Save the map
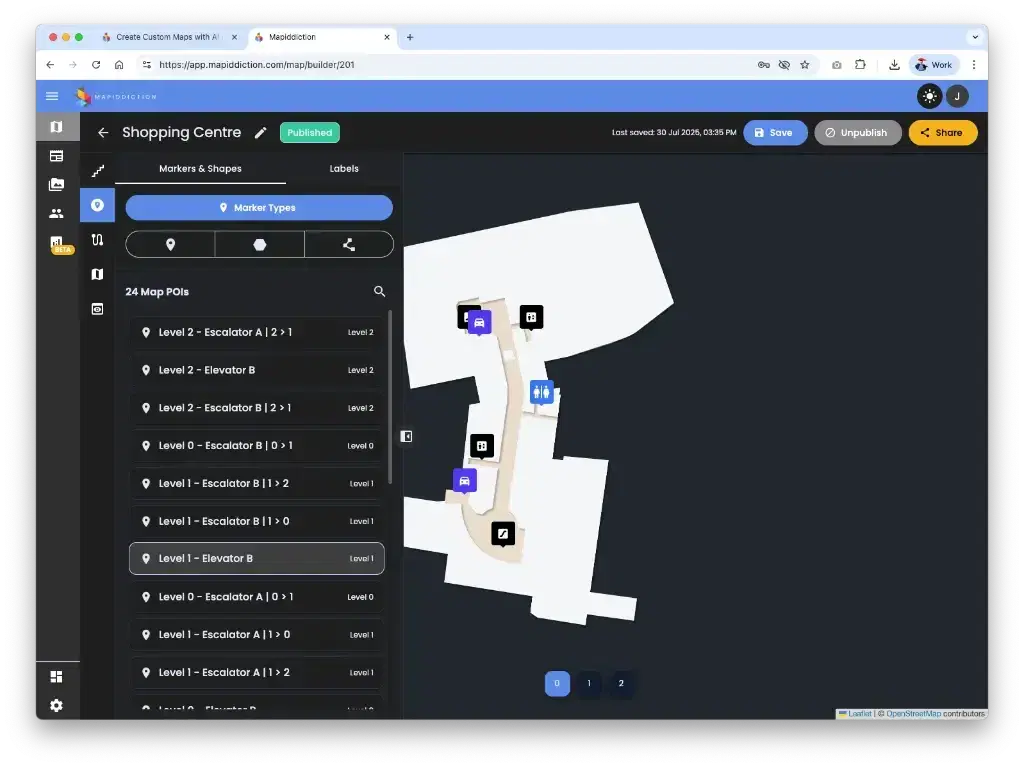 [775, 133]
